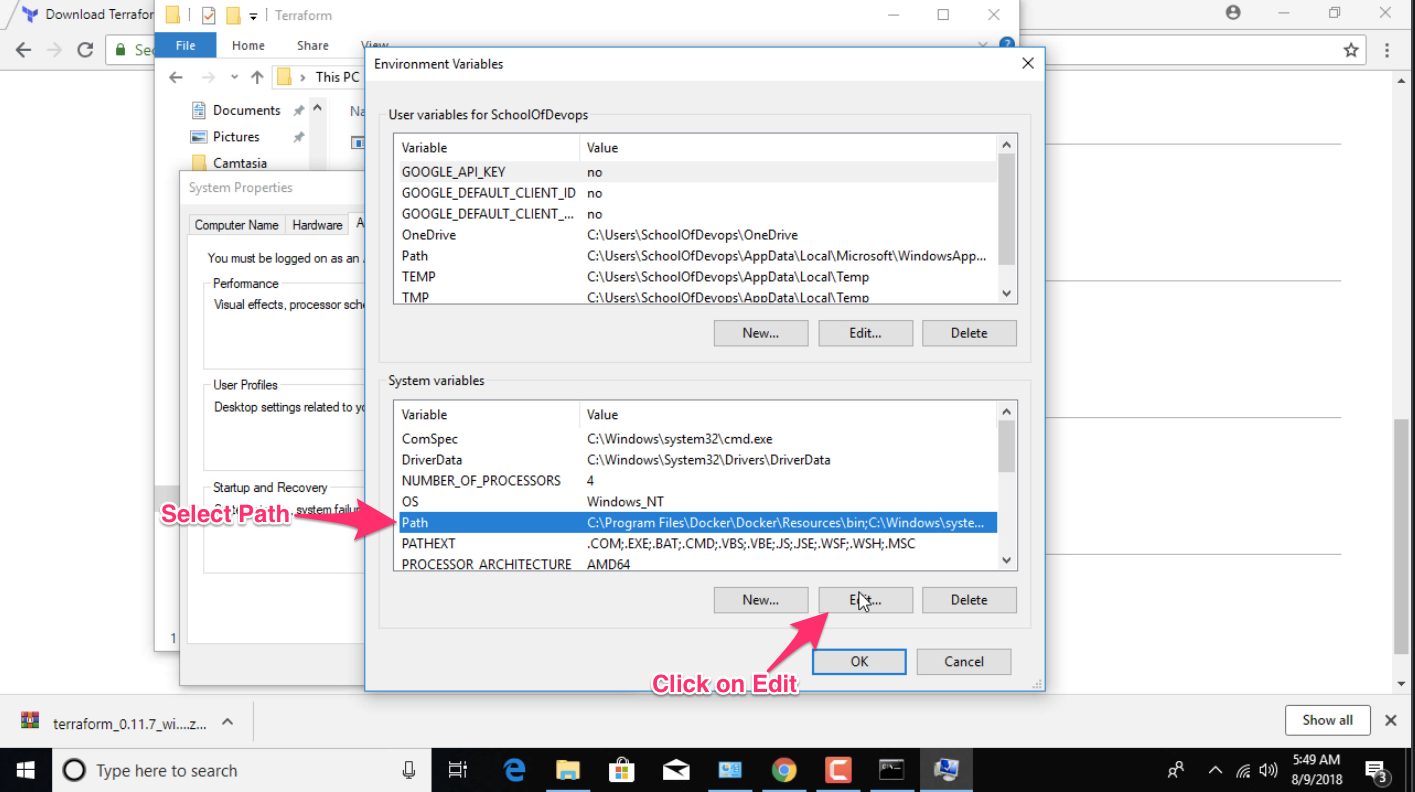Open the Microsoft Store taskbar icon
Image resolution: width=1415 pixels, height=792 pixels.
click(x=621, y=770)
